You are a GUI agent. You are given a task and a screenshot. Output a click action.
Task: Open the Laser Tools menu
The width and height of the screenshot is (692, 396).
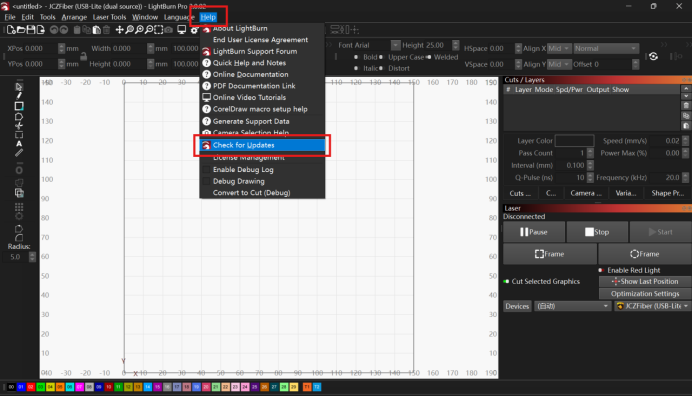(x=109, y=17)
